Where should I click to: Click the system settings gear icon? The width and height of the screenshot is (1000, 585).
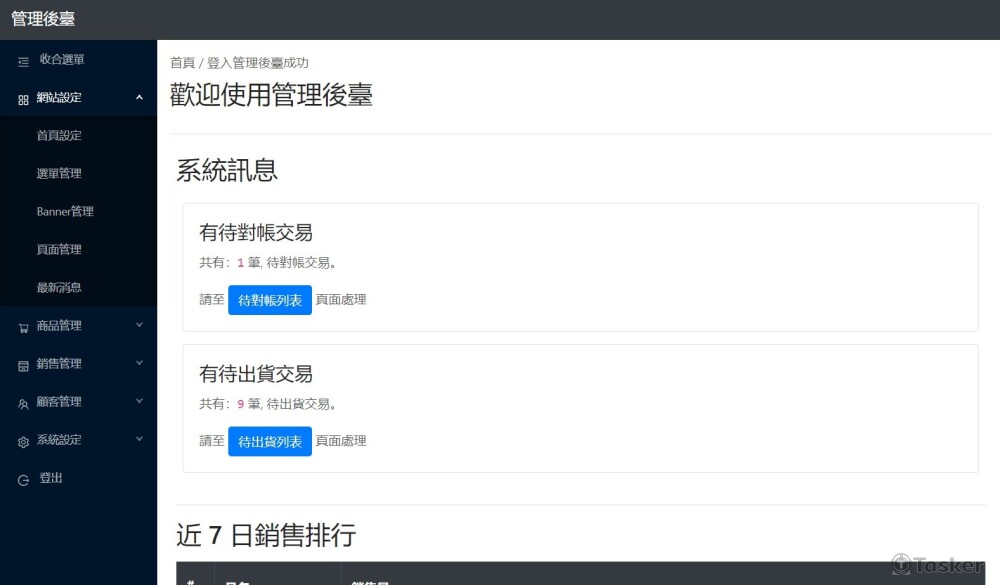point(23,441)
